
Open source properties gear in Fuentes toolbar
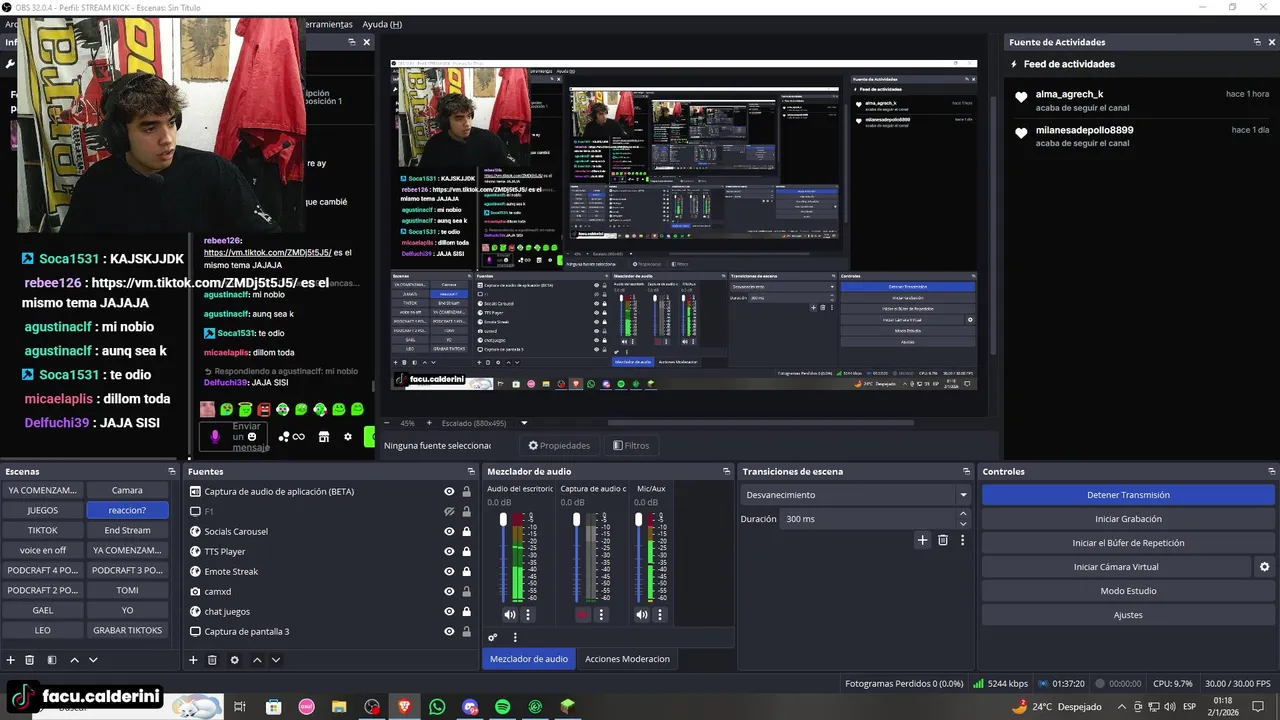tap(235, 660)
